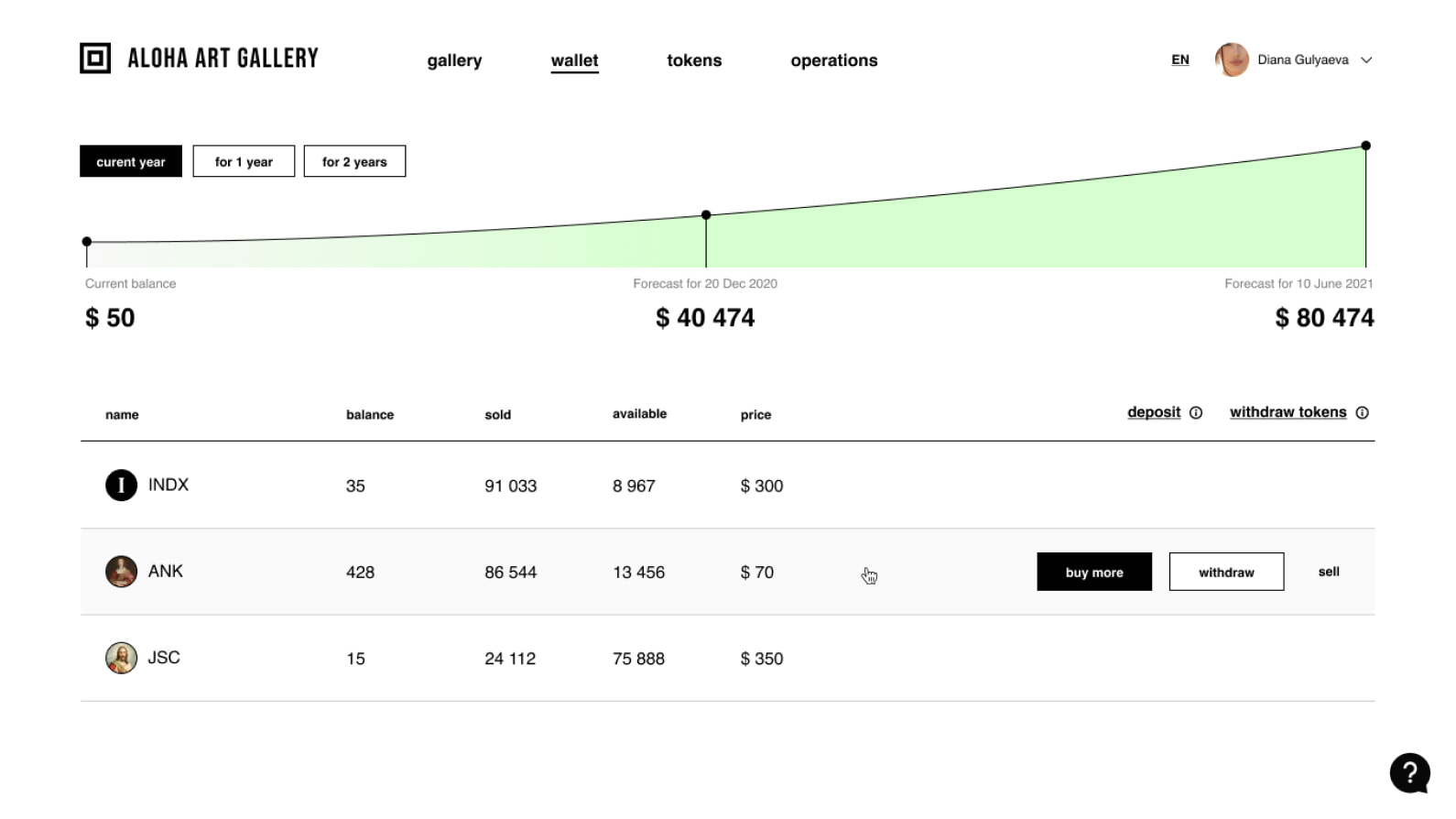Click the info icon beside withdraw tokens

tap(1362, 413)
